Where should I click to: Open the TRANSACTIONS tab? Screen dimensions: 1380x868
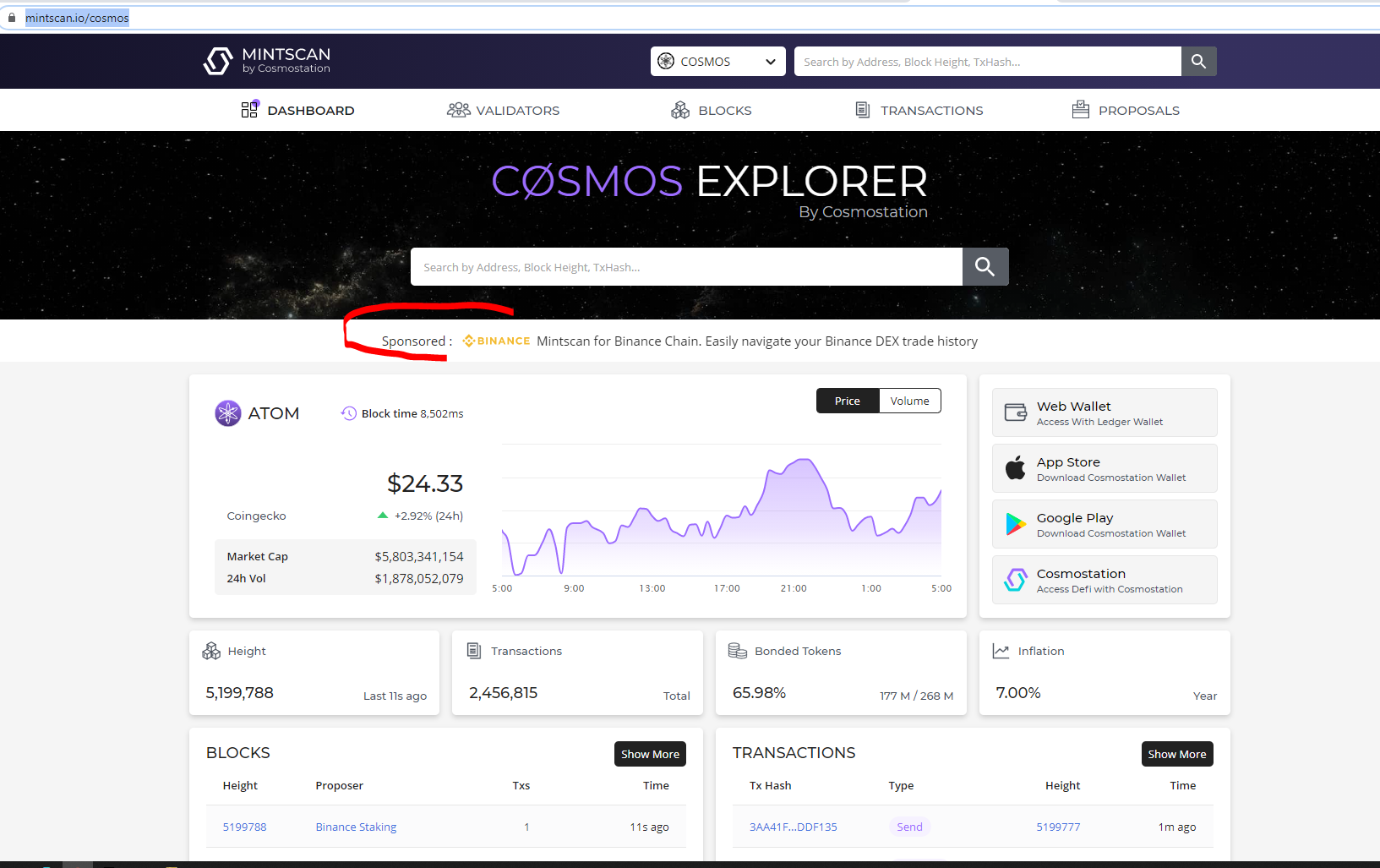pyautogui.click(x=919, y=110)
